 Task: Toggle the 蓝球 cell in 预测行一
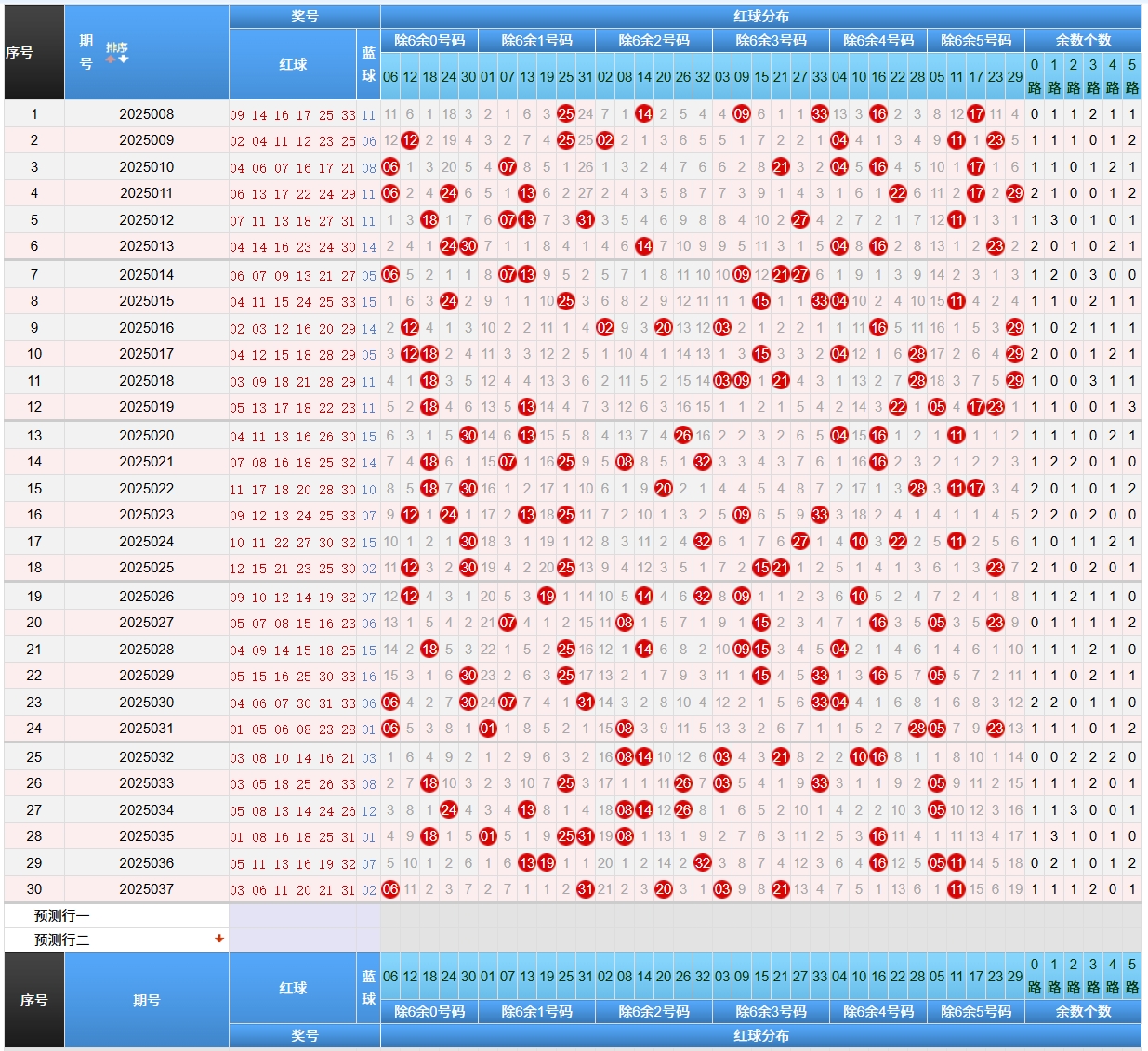[x=369, y=915]
